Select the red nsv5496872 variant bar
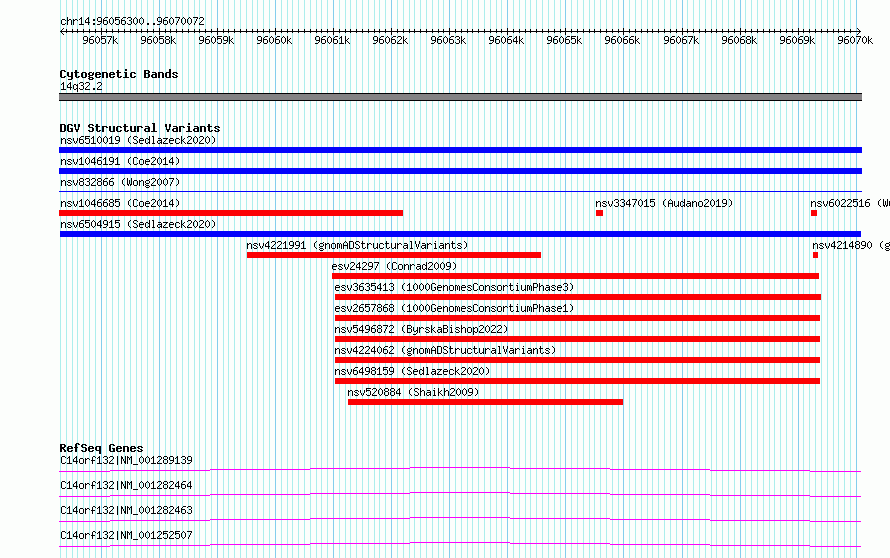Image resolution: width=890 pixels, height=558 pixels. coord(577,339)
